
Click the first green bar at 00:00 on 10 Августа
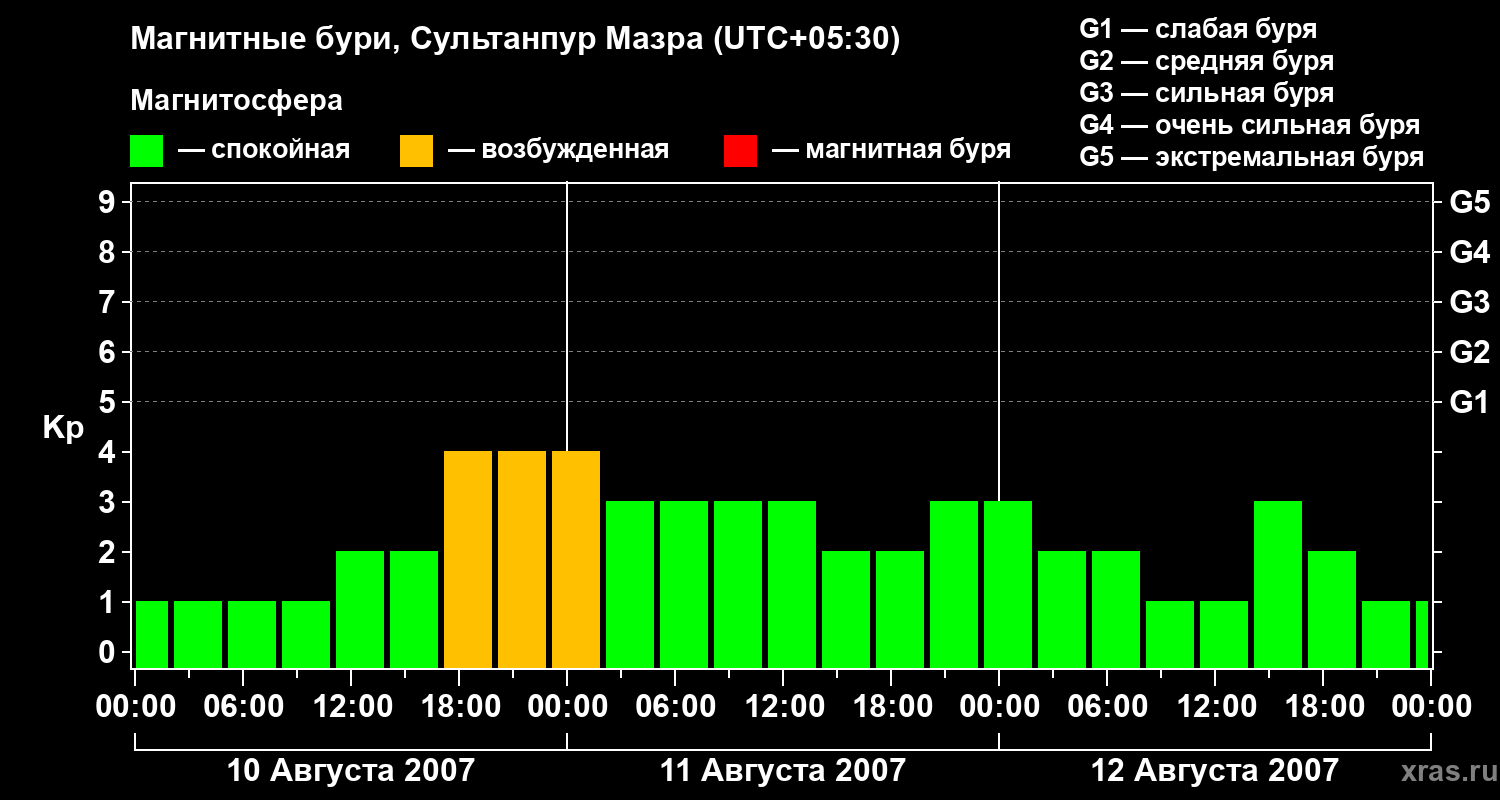pyautogui.click(x=152, y=634)
